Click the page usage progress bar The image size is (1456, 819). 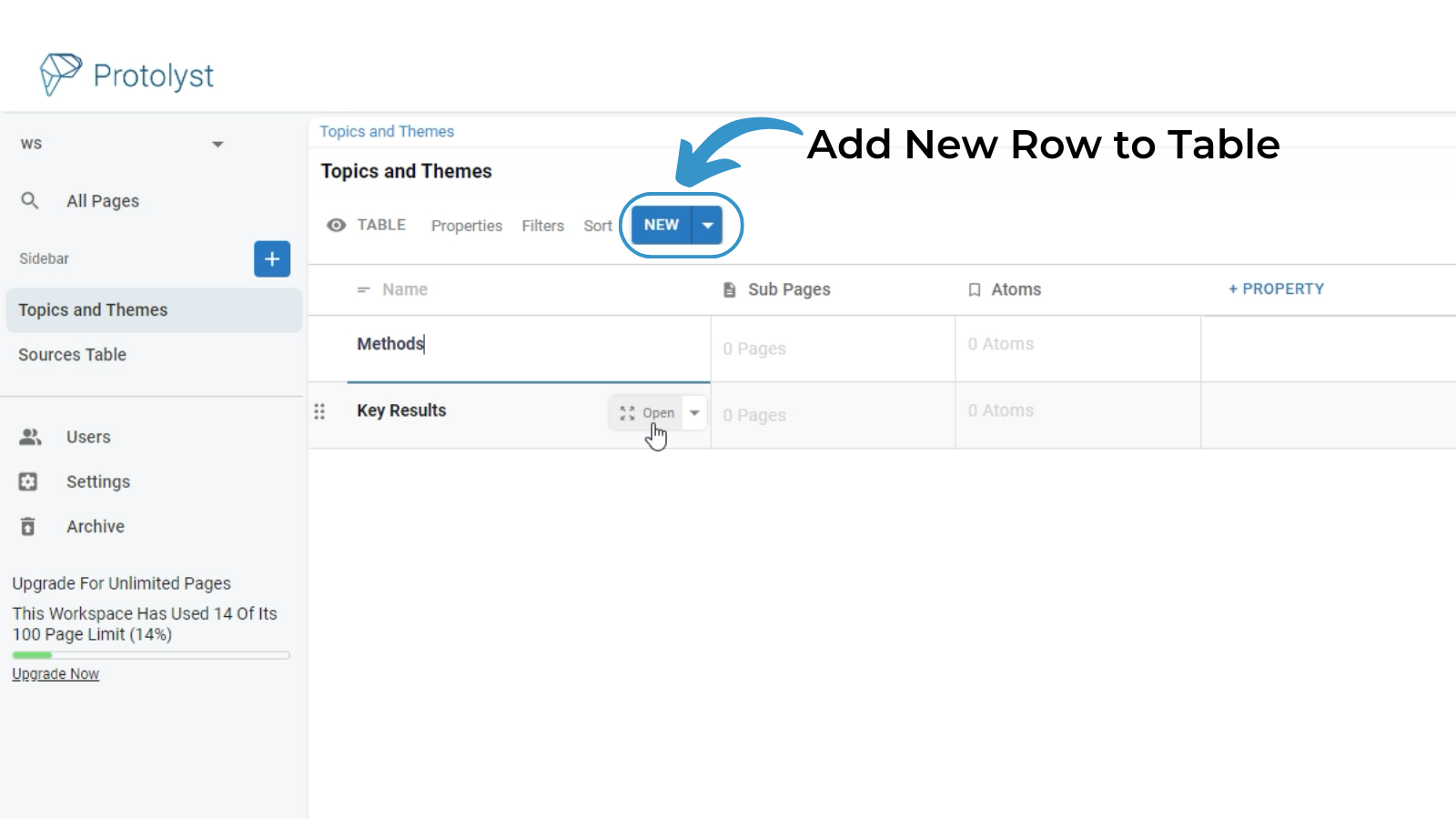tap(151, 655)
